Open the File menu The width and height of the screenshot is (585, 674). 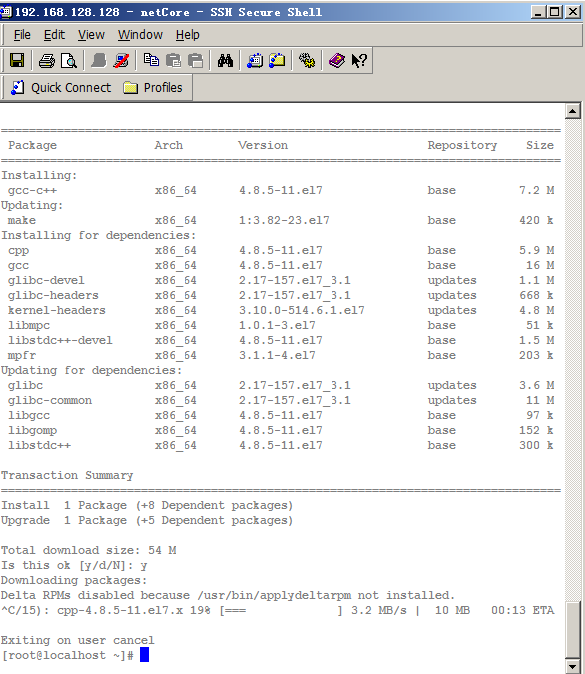pyautogui.click(x=22, y=35)
